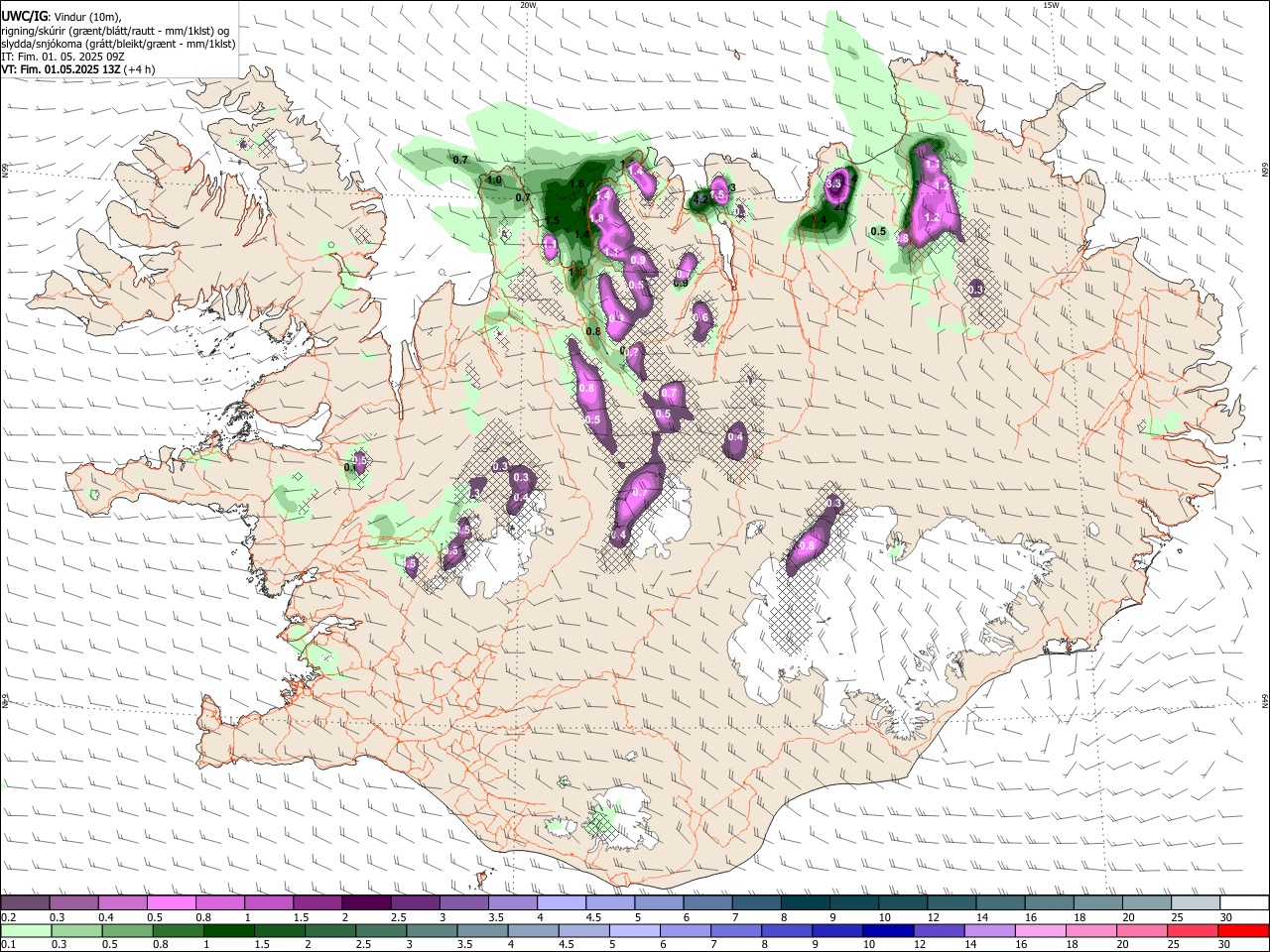Click the '1.0' rain value on the map
Image resolution: width=1270 pixels, height=952 pixels.
[494, 180]
